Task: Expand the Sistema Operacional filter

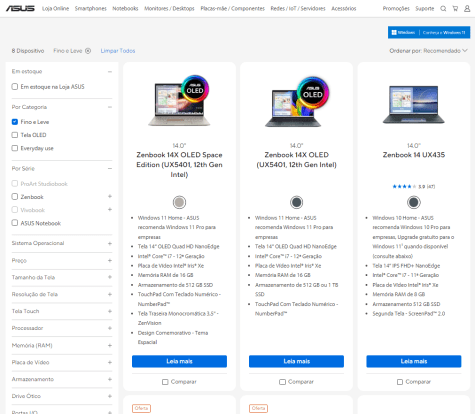Action: click(110, 243)
